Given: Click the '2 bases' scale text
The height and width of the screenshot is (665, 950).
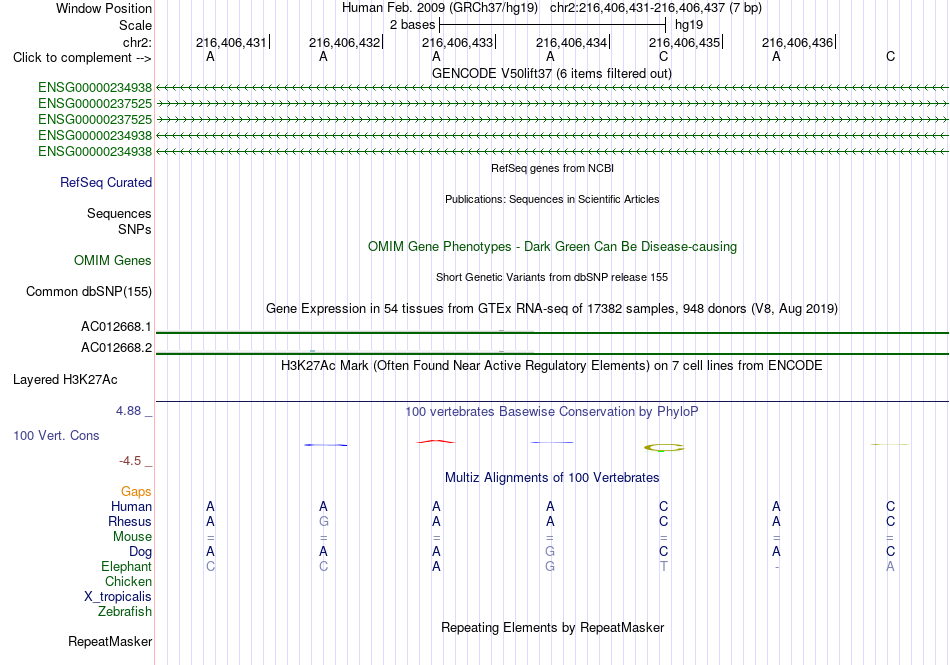Looking at the screenshot, I should point(412,25).
